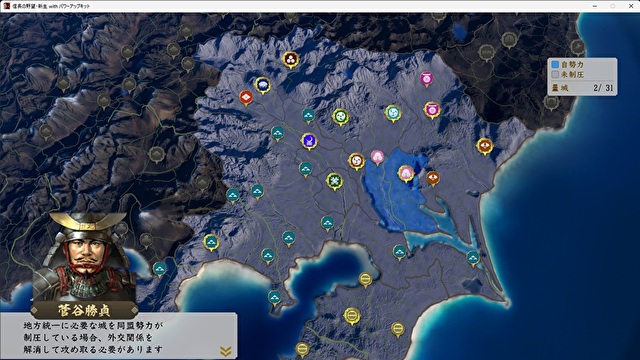Screen dimensions: 640x360
Task: Select the teal gold-ringed castle on the southwest coast
Action: 211,242
